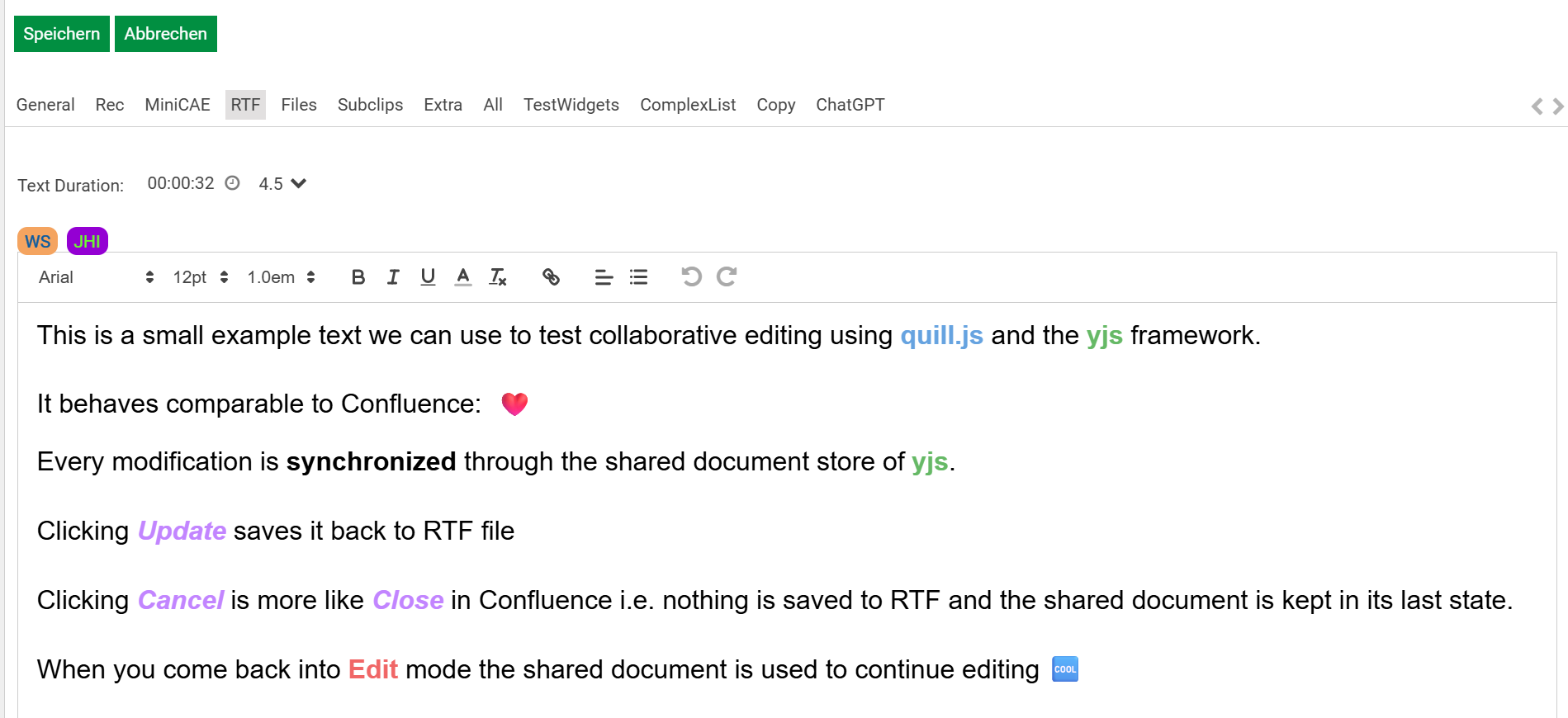Toggle underline formatting button

point(428,277)
